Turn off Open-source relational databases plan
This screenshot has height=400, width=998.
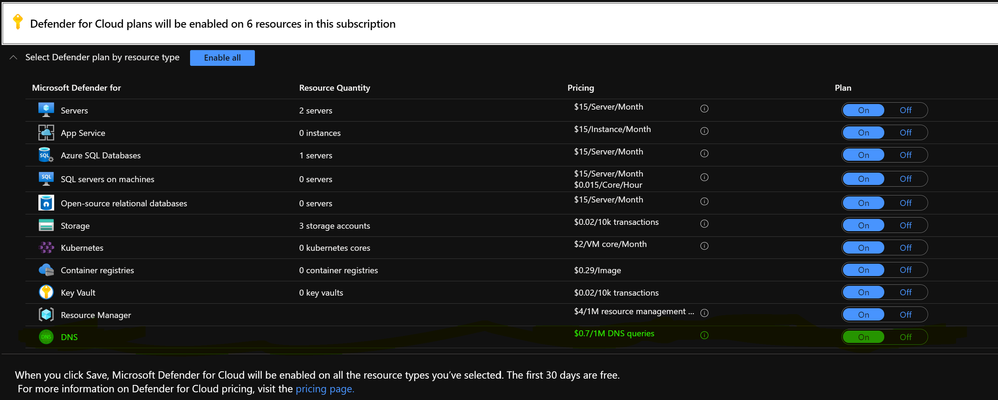(x=905, y=203)
